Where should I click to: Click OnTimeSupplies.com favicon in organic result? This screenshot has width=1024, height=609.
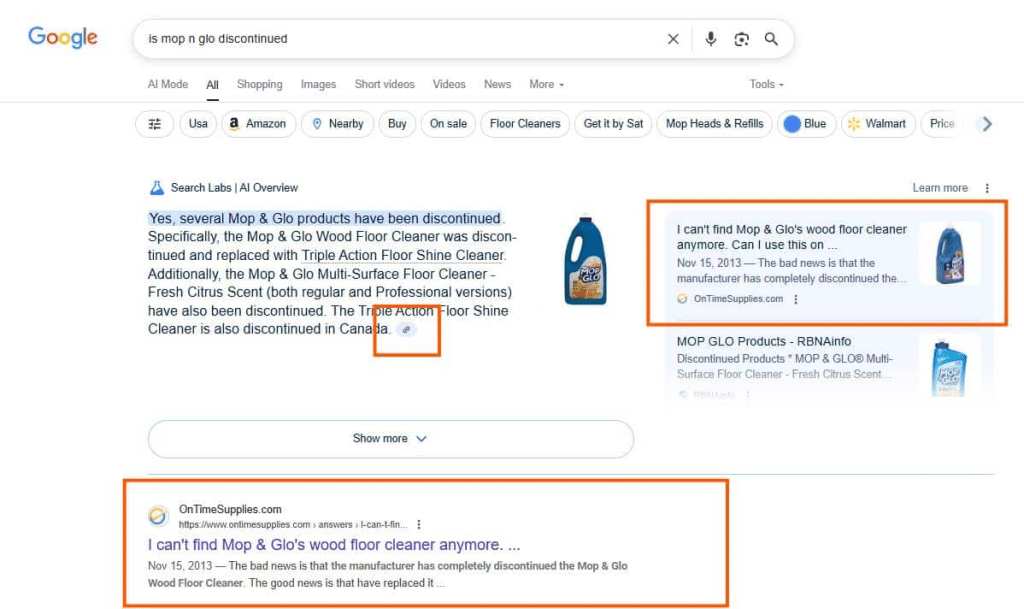point(157,516)
